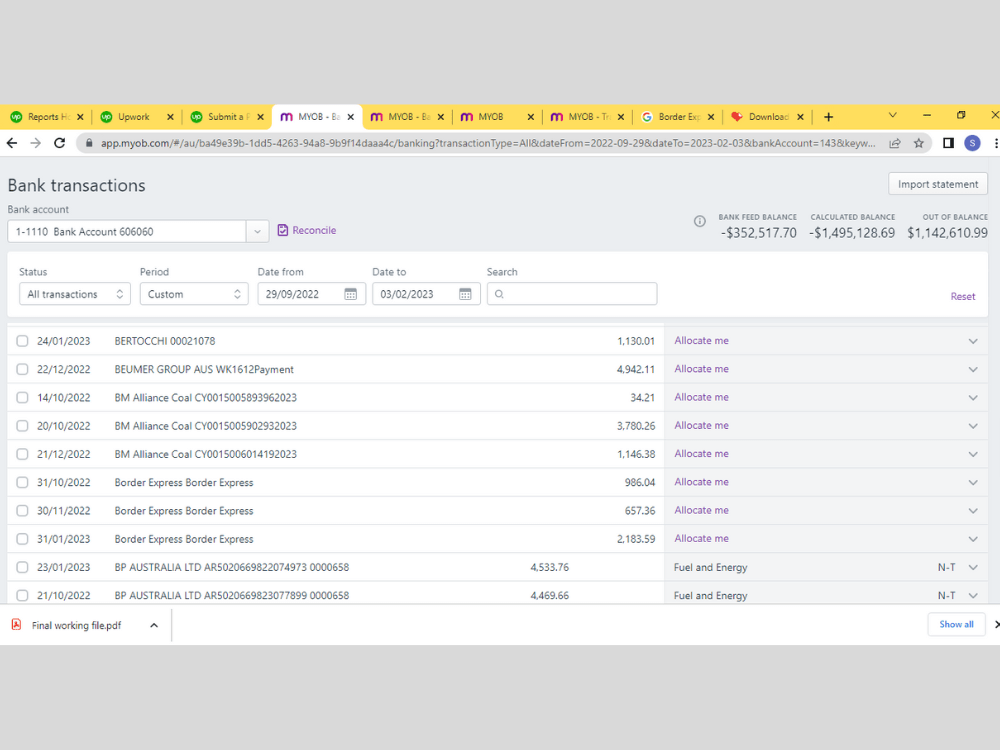The image size is (1000, 750).
Task: Close the Download tab
Action: (800, 117)
